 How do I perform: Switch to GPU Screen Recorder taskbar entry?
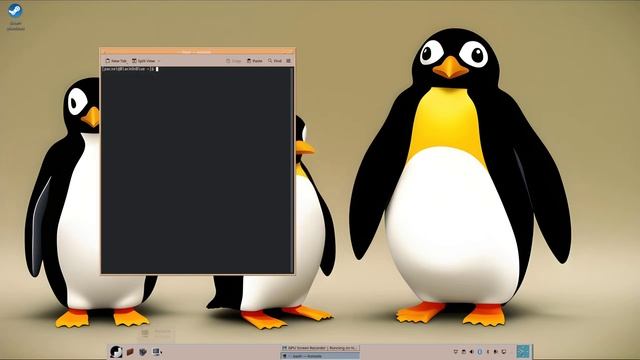320,348
